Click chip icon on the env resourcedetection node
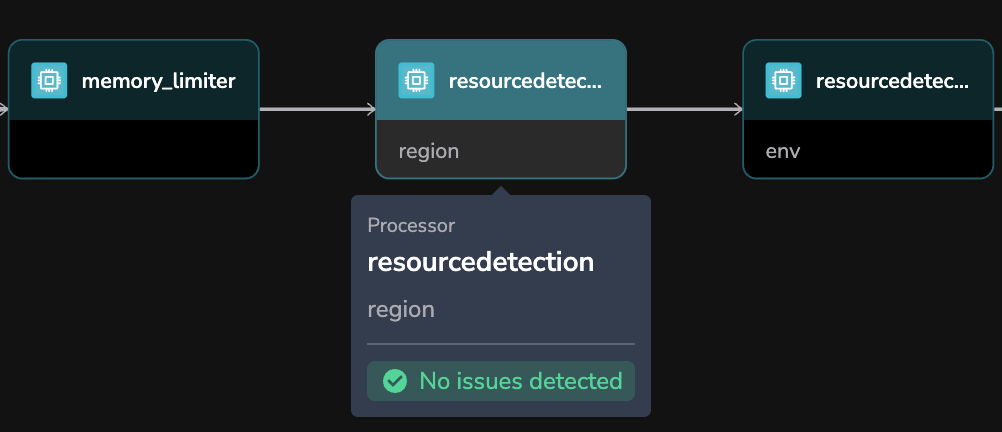Viewport: 1002px width, 432px height. 783,81
